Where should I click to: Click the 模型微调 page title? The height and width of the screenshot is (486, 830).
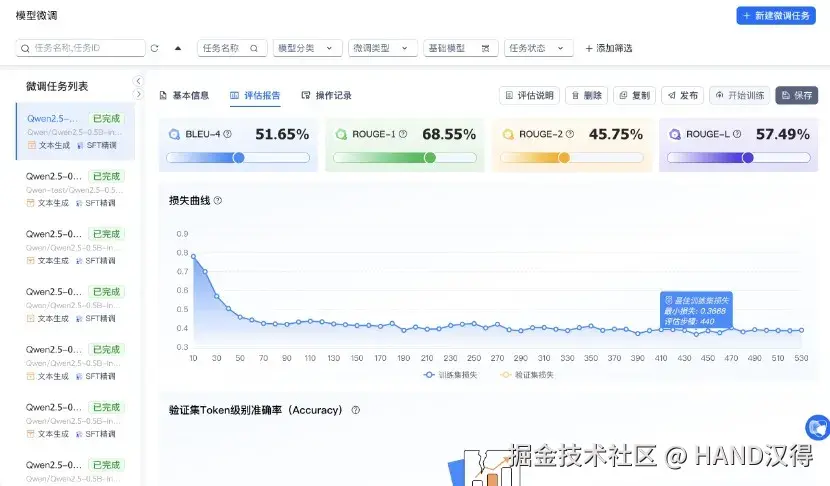pyautogui.click(x=37, y=15)
